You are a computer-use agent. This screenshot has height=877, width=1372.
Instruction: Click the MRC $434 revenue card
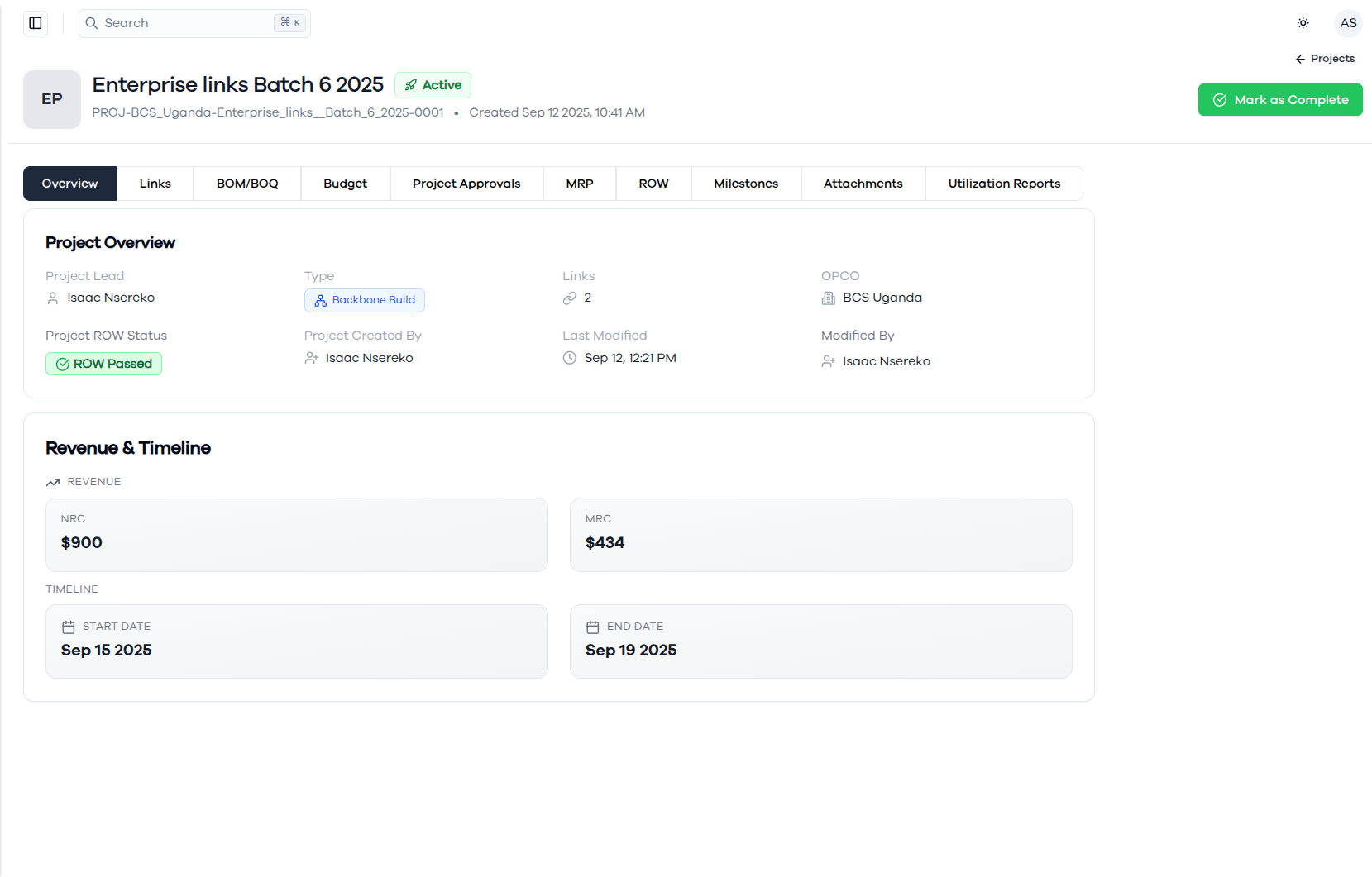point(821,535)
